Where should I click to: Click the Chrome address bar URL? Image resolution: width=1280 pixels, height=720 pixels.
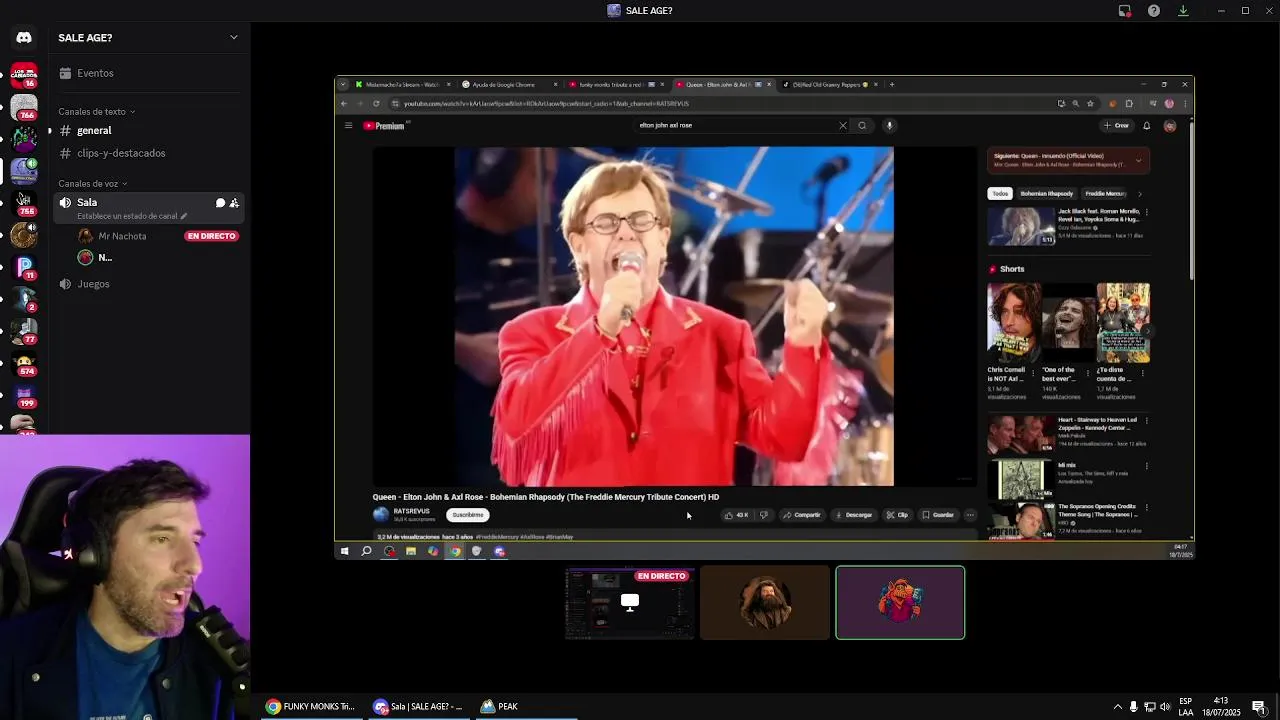click(x=546, y=104)
